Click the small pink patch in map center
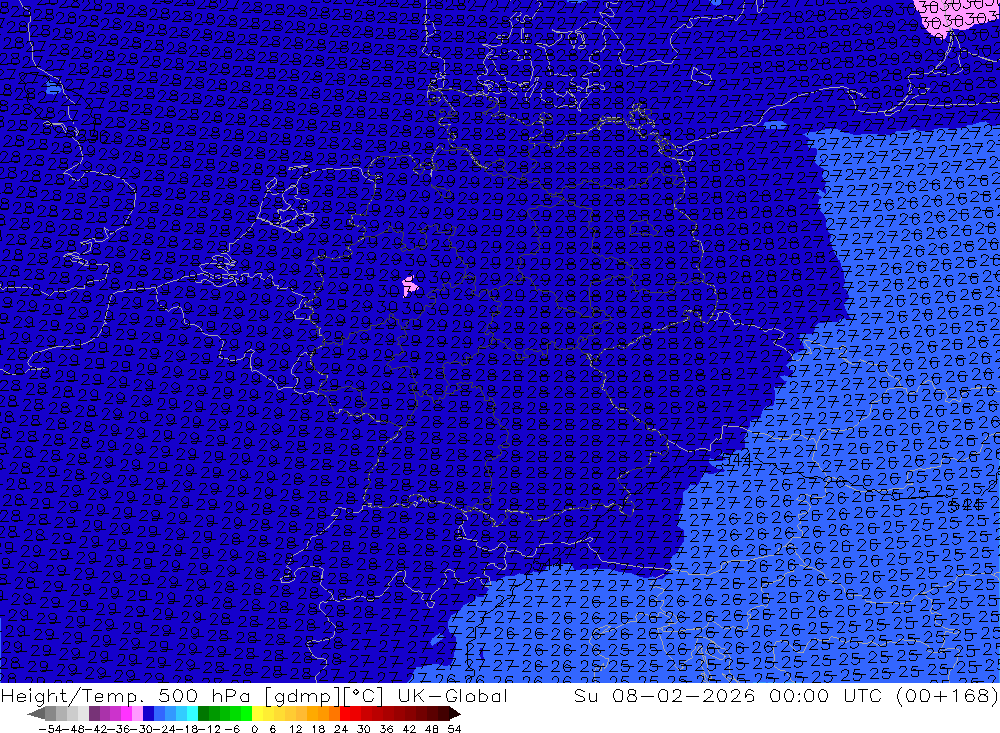Screen dimensions: 1000x733 (410, 286)
